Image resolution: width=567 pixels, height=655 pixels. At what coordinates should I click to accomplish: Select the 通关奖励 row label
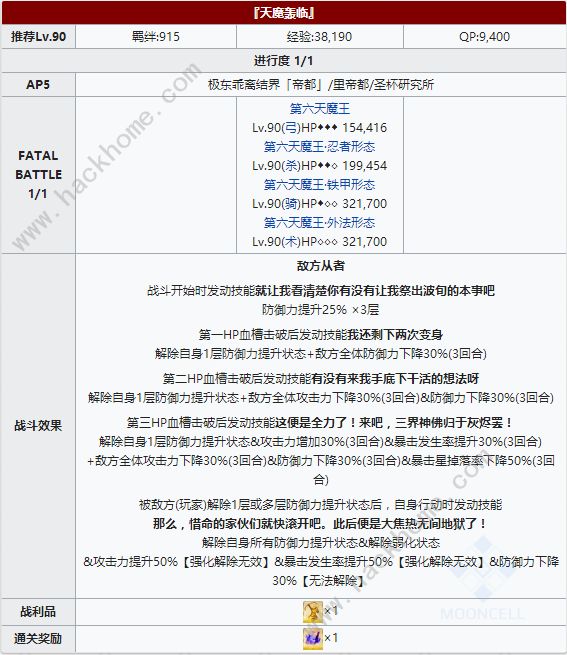point(38,639)
